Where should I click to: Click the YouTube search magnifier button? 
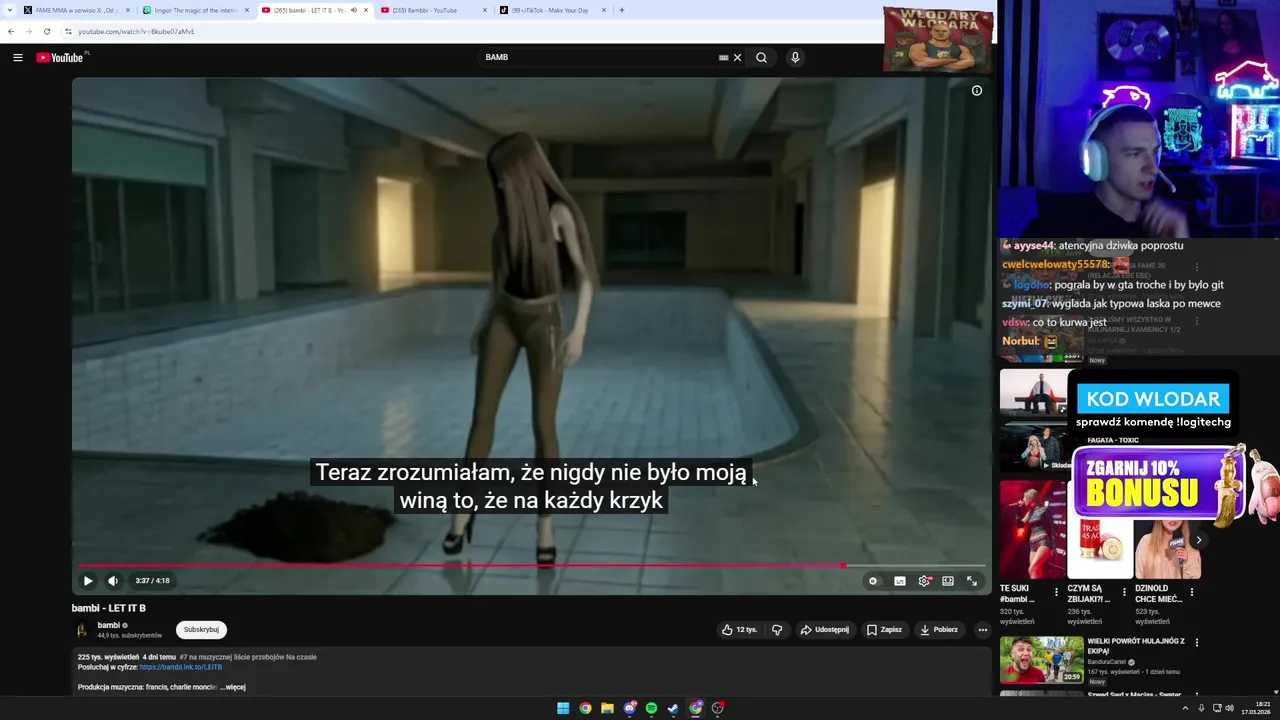pyautogui.click(x=761, y=58)
